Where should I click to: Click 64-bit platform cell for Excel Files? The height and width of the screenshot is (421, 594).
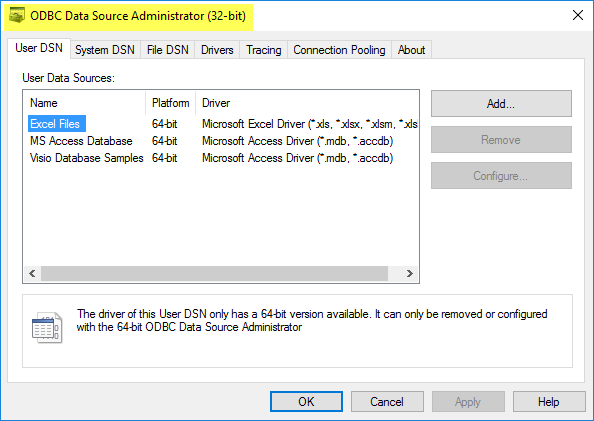coord(164,124)
